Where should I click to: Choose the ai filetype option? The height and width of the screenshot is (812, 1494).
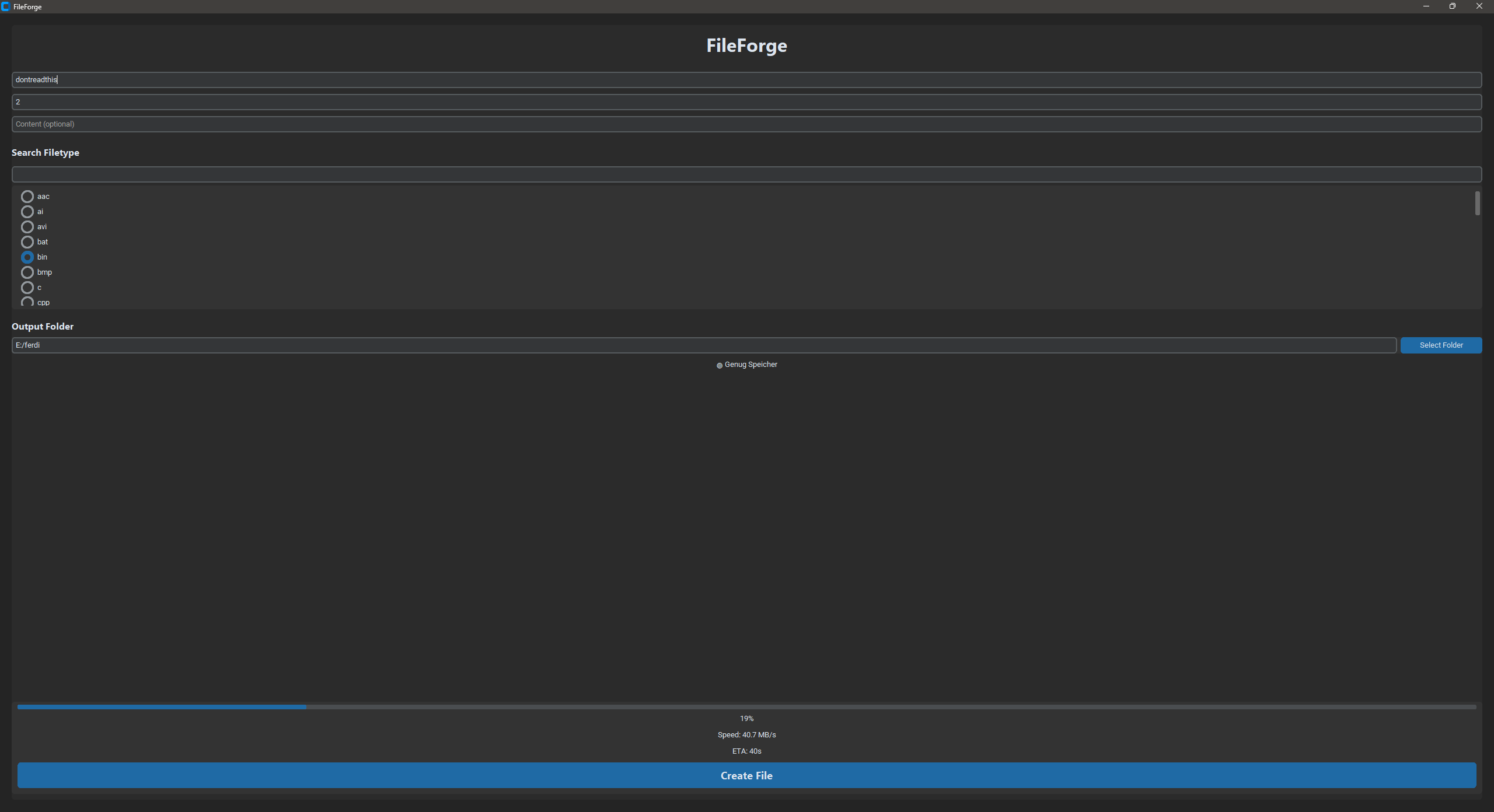(x=27, y=212)
